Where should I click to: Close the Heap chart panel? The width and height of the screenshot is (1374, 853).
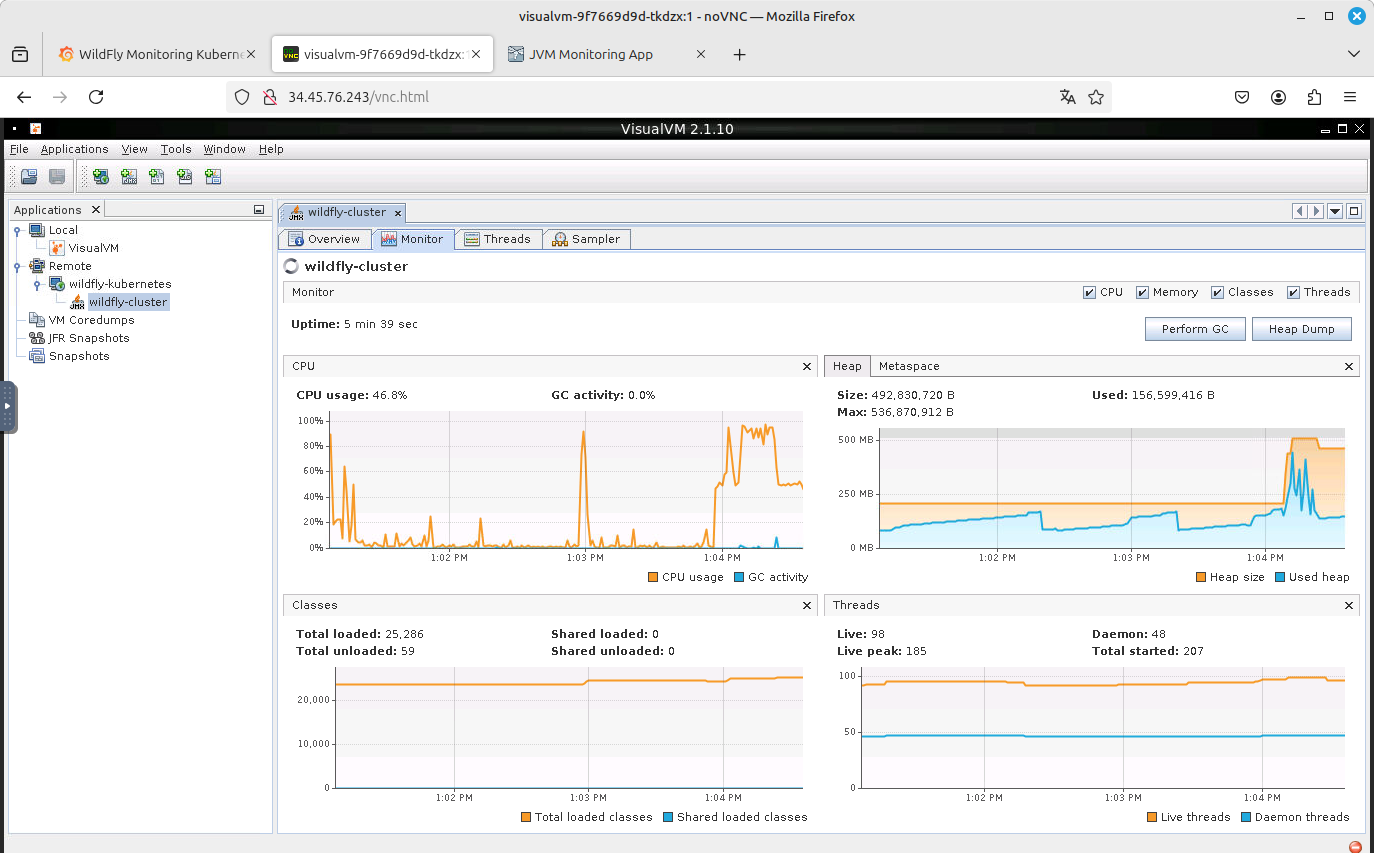point(1349,367)
